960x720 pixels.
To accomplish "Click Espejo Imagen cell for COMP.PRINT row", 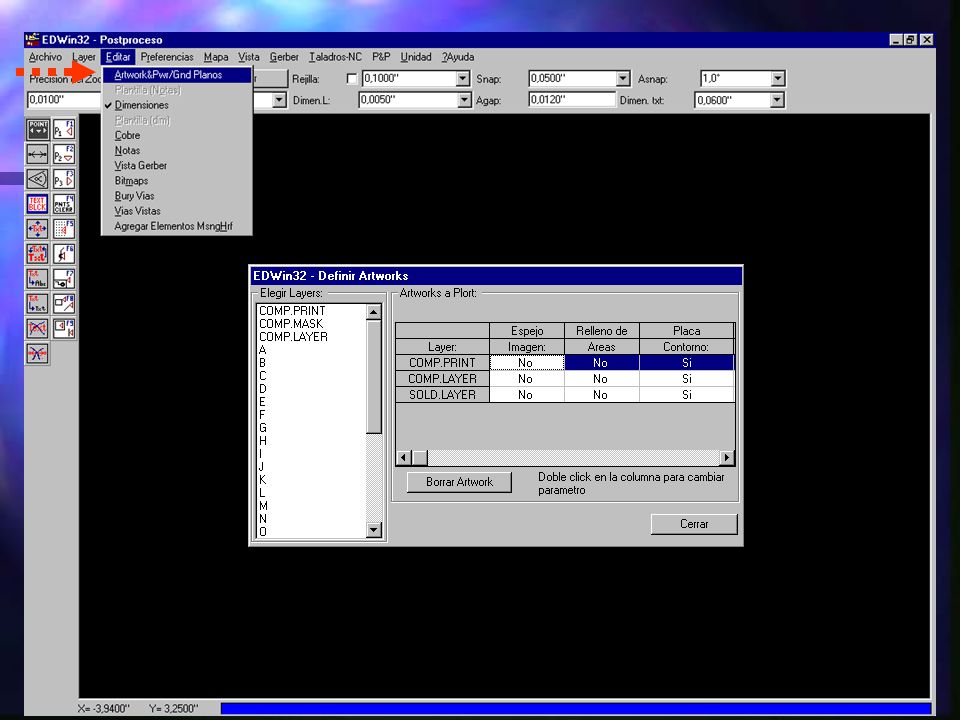I will coord(526,362).
